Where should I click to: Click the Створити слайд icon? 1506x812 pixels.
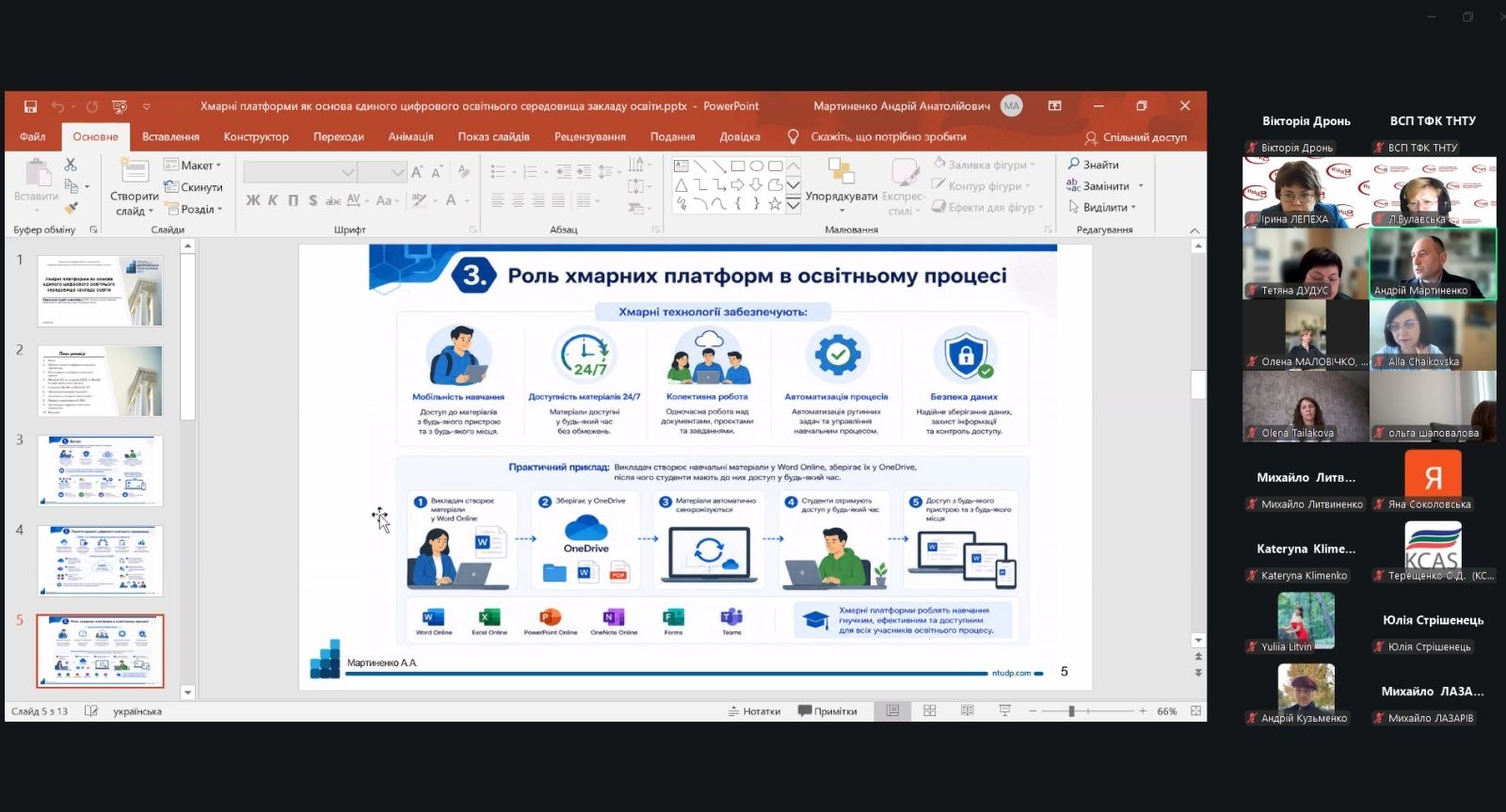click(135, 170)
